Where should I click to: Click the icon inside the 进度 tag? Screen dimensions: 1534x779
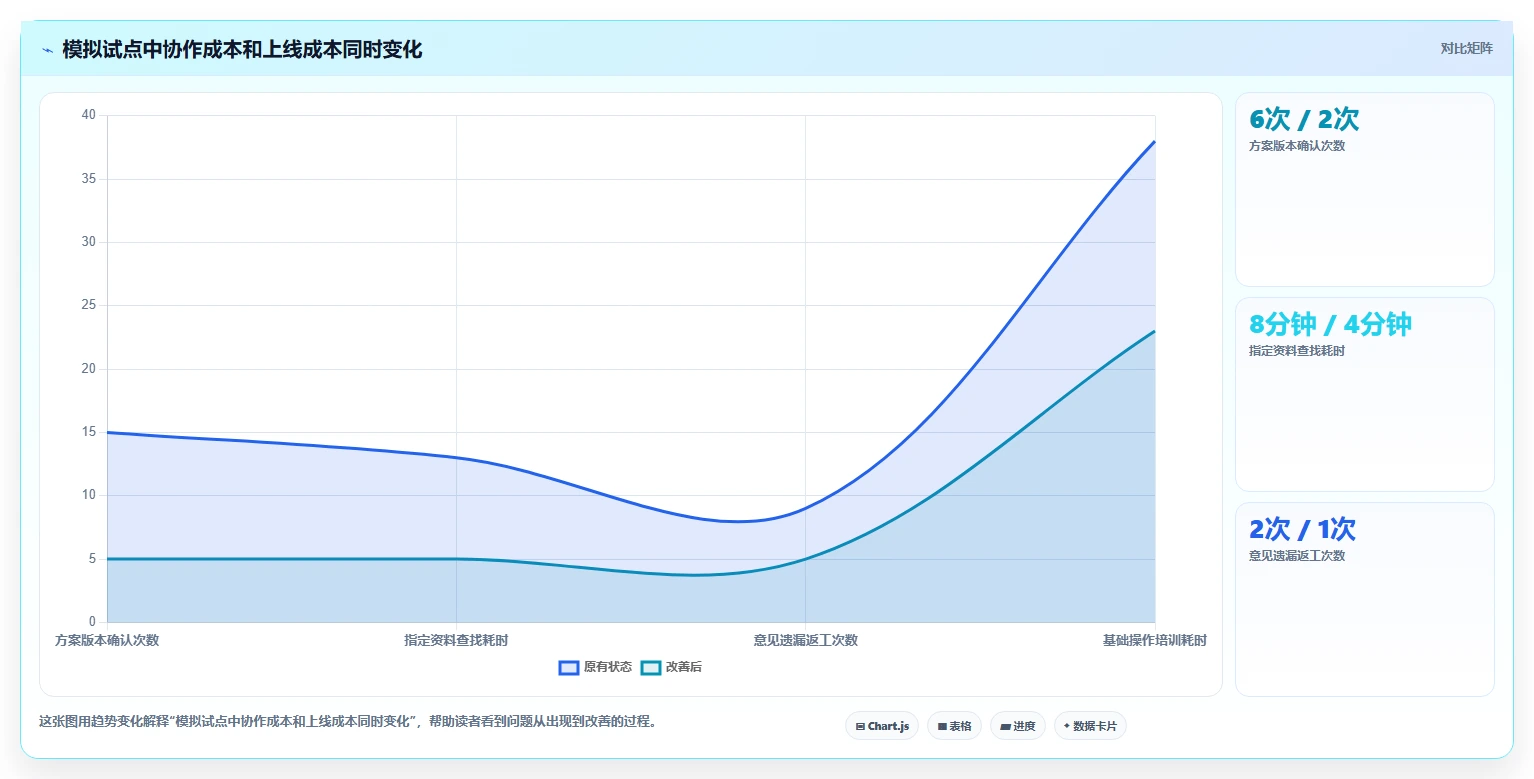point(1005,727)
